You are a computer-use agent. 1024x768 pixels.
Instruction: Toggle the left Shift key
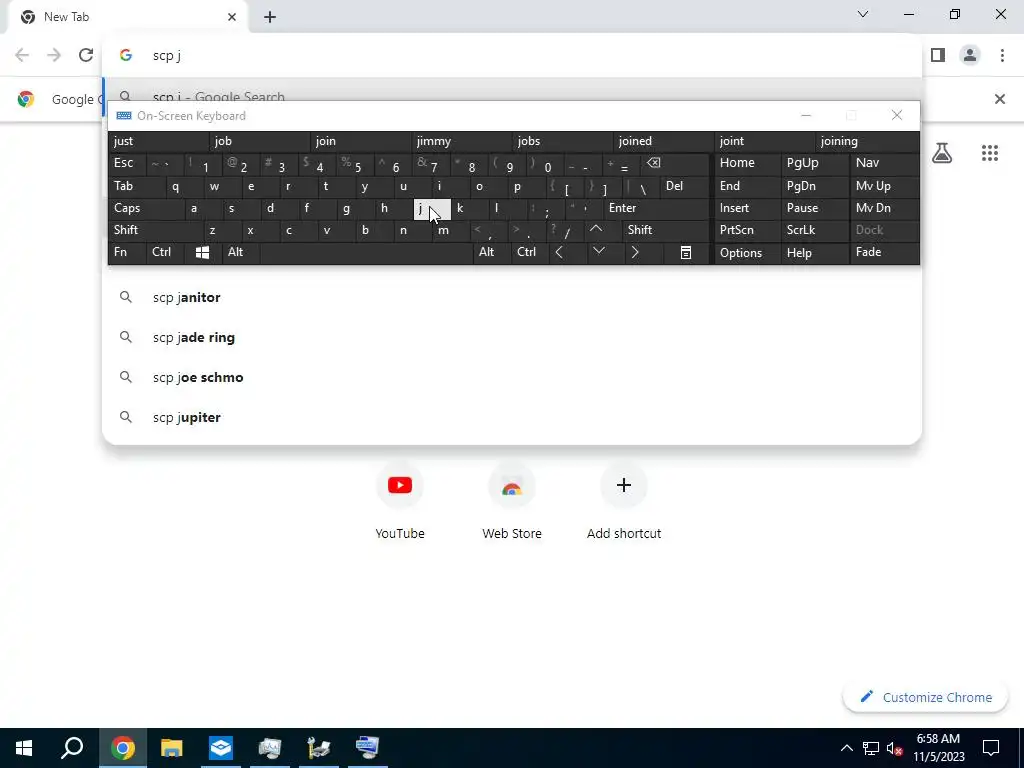coord(156,230)
